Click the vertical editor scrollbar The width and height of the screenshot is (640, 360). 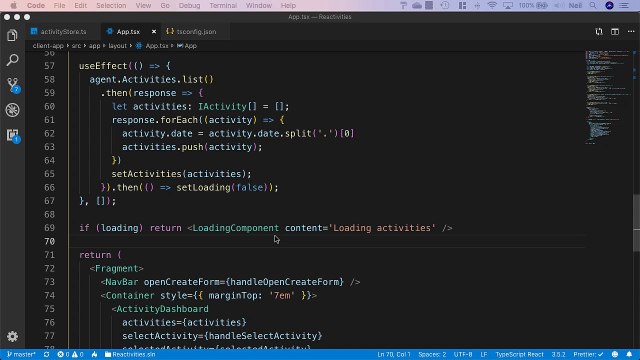coord(636,222)
